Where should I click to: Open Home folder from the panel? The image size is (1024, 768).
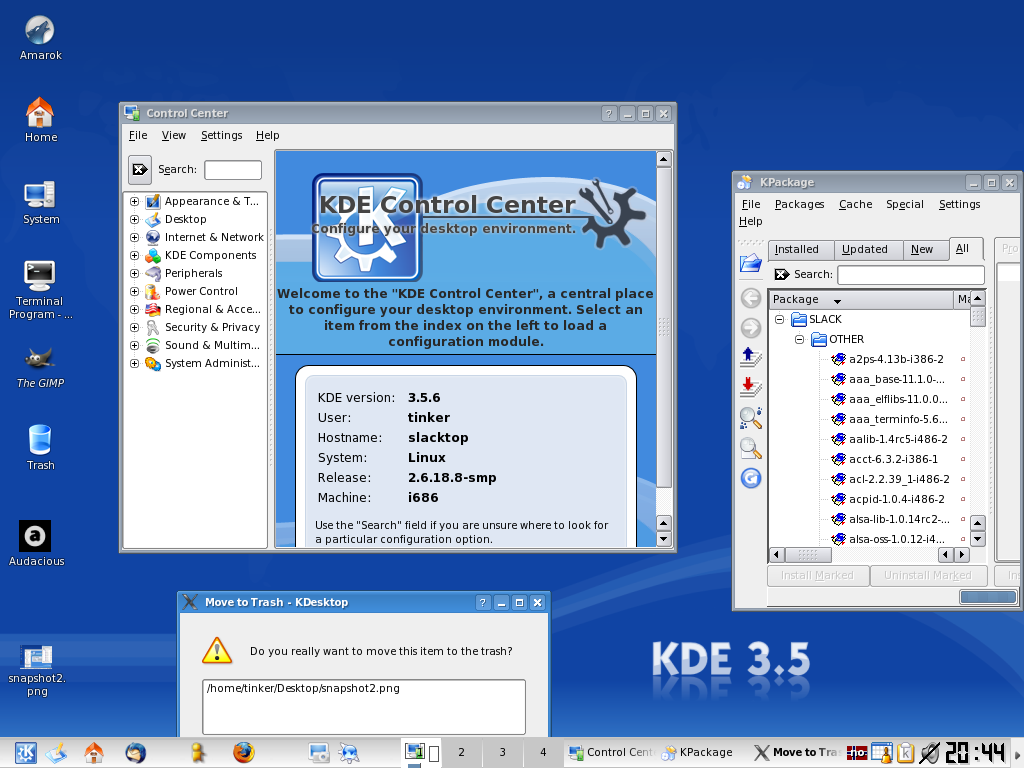click(94, 753)
